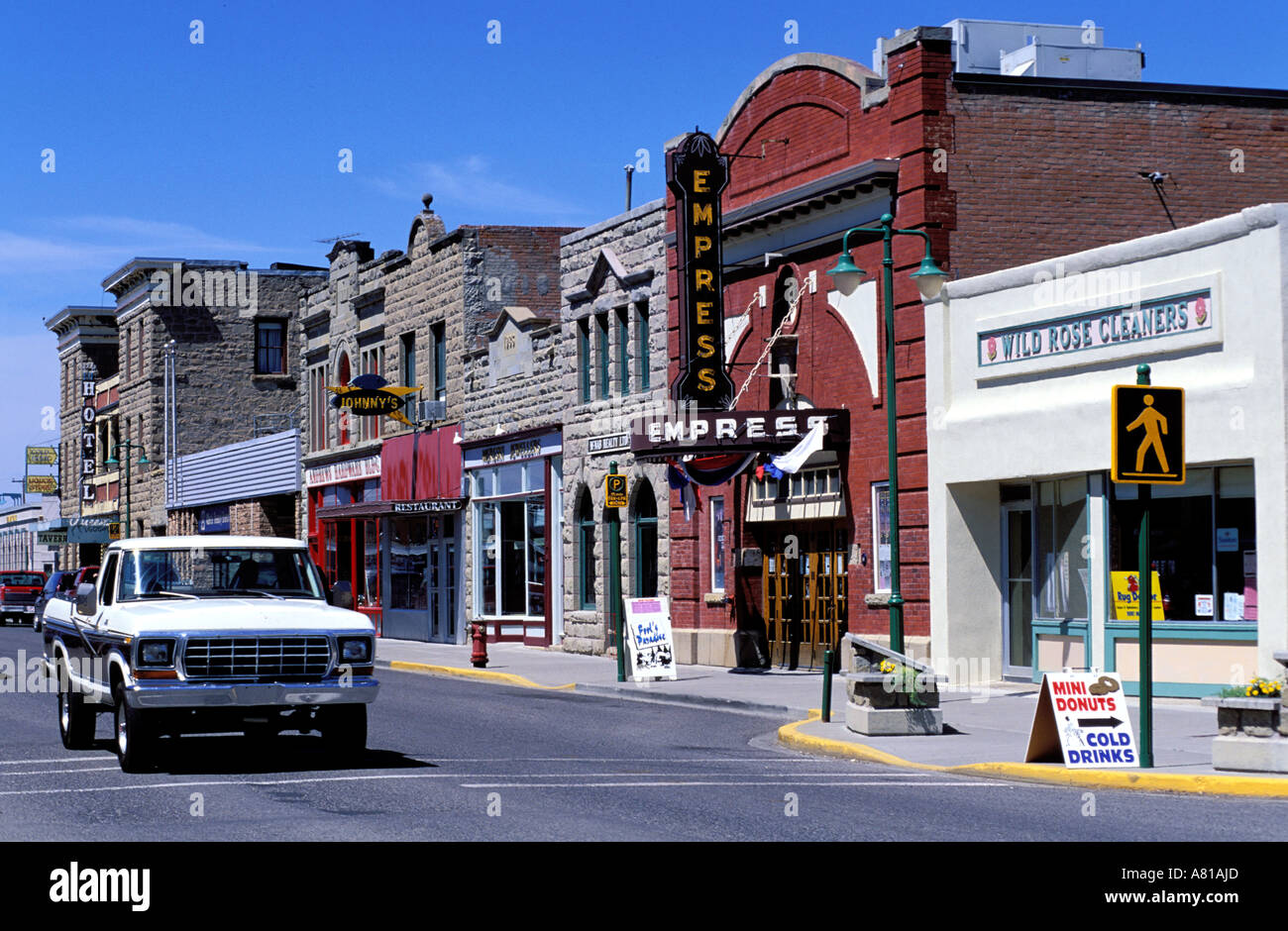Click the small yellow parking P sign
Viewport: 1288px width, 931px height.
(x=616, y=490)
